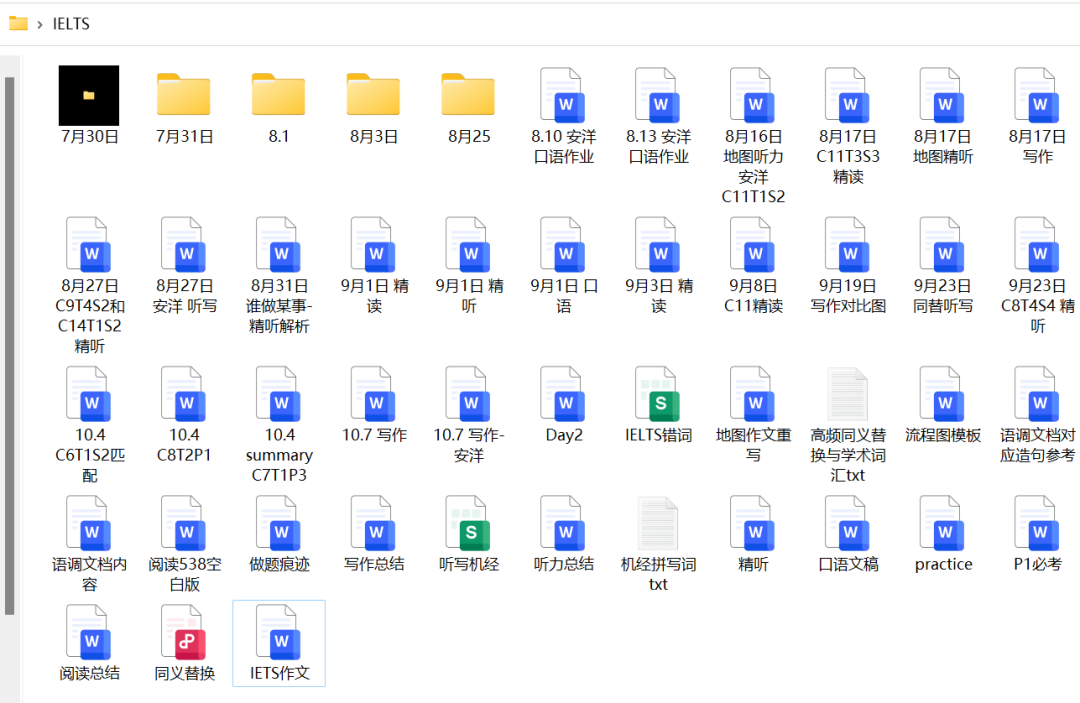
Task: Open the P1必考 document
Action: click(1037, 523)
